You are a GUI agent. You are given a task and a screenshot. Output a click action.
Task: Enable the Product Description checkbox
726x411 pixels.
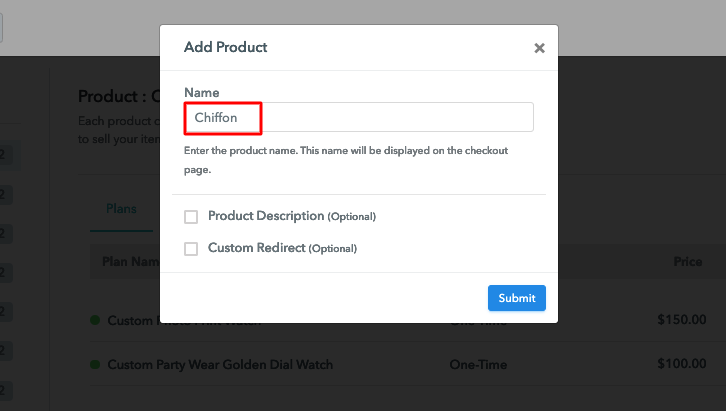[x=191, y=217]
